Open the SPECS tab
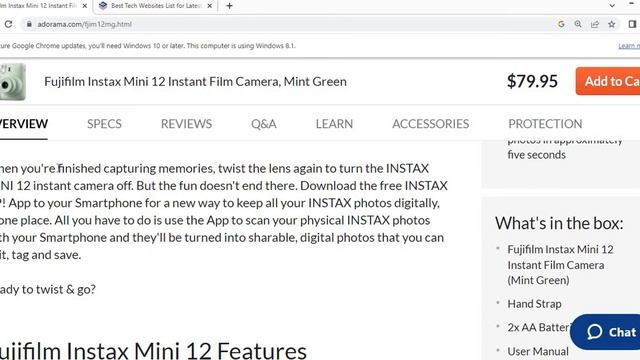640x360 pixels. [104, 124]
